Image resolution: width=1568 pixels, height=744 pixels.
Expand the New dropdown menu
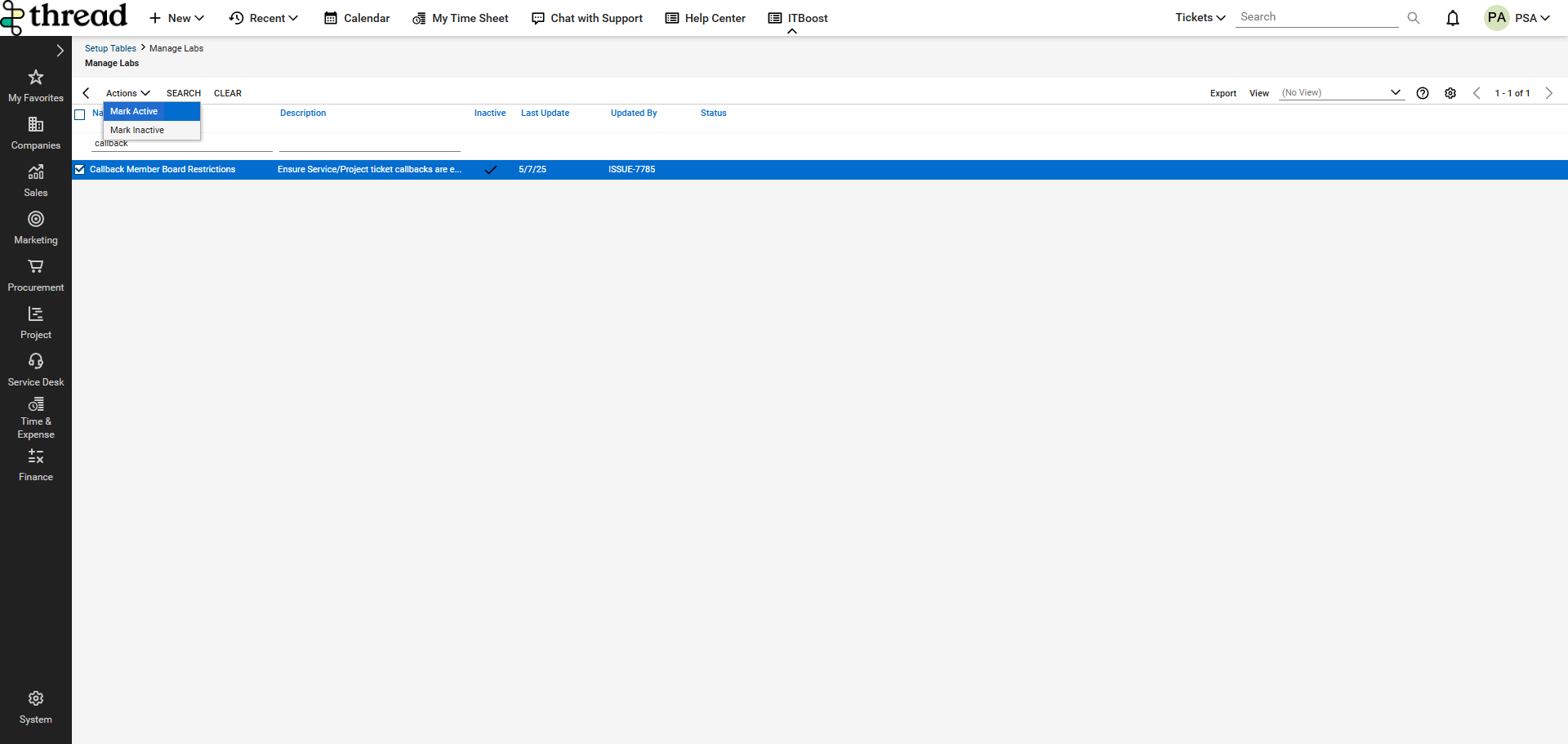[176, 18]
